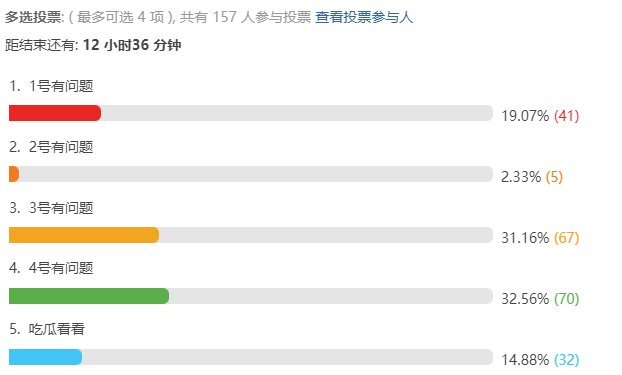
Task: Select the option label 吃瓜看看
Action: point(56,329)
